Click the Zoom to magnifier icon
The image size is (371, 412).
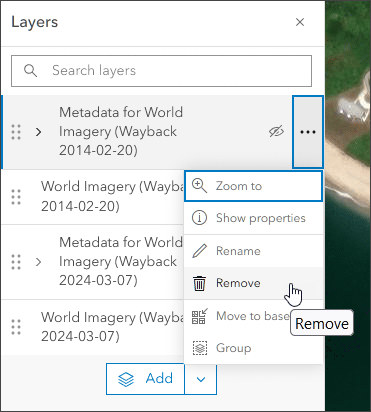[x=199, y=186]
